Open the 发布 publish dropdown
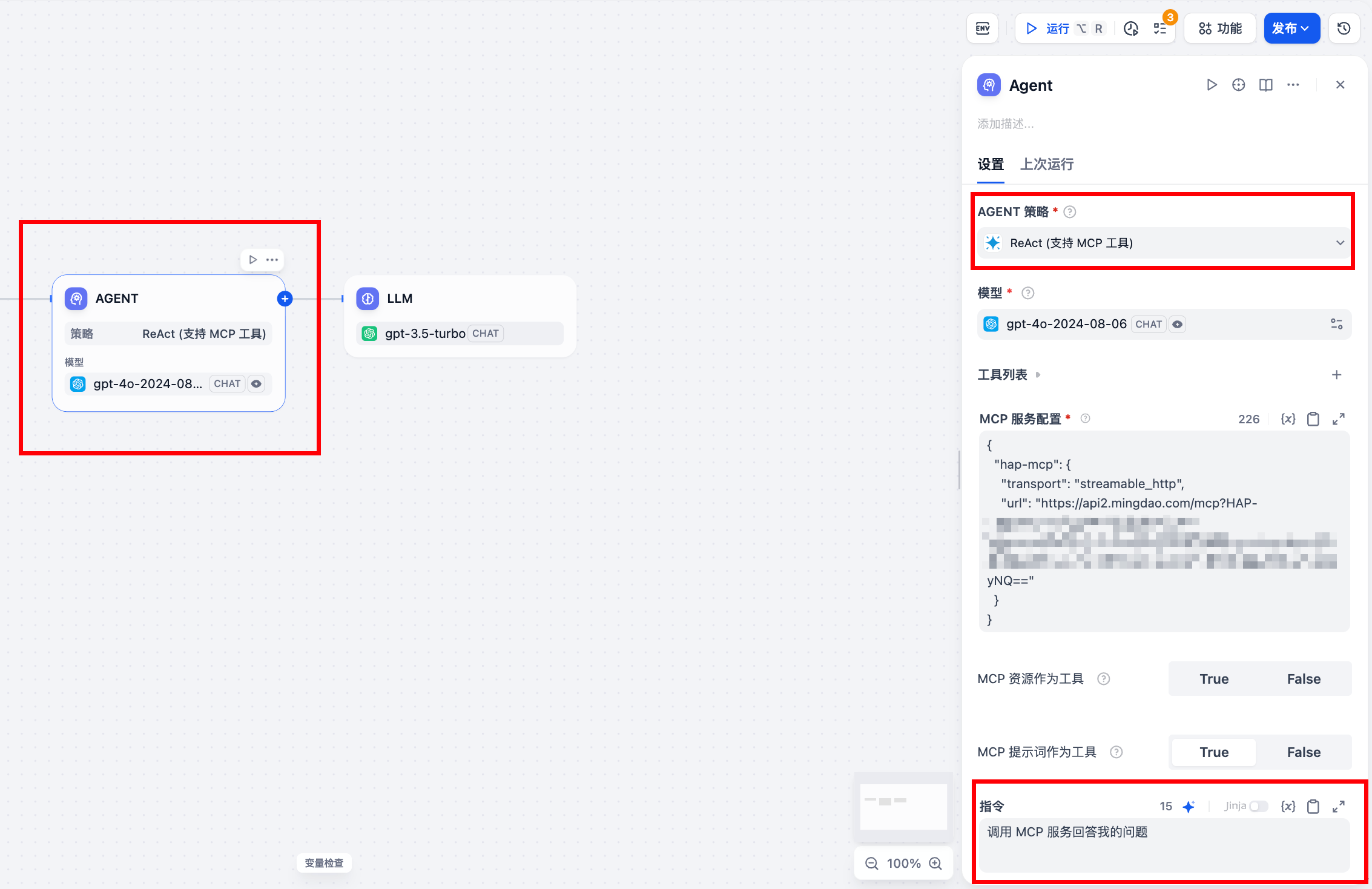The width and height of the screenshot is (1372, 889). 1291,28
